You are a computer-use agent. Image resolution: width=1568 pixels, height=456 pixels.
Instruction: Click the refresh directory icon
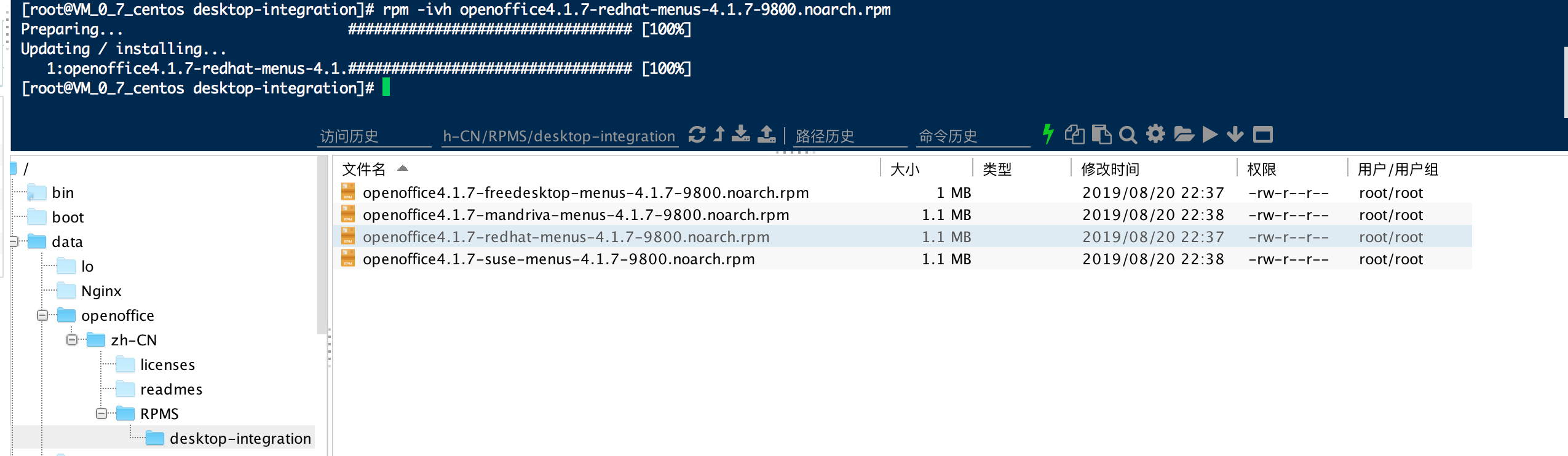pos(697,134)
